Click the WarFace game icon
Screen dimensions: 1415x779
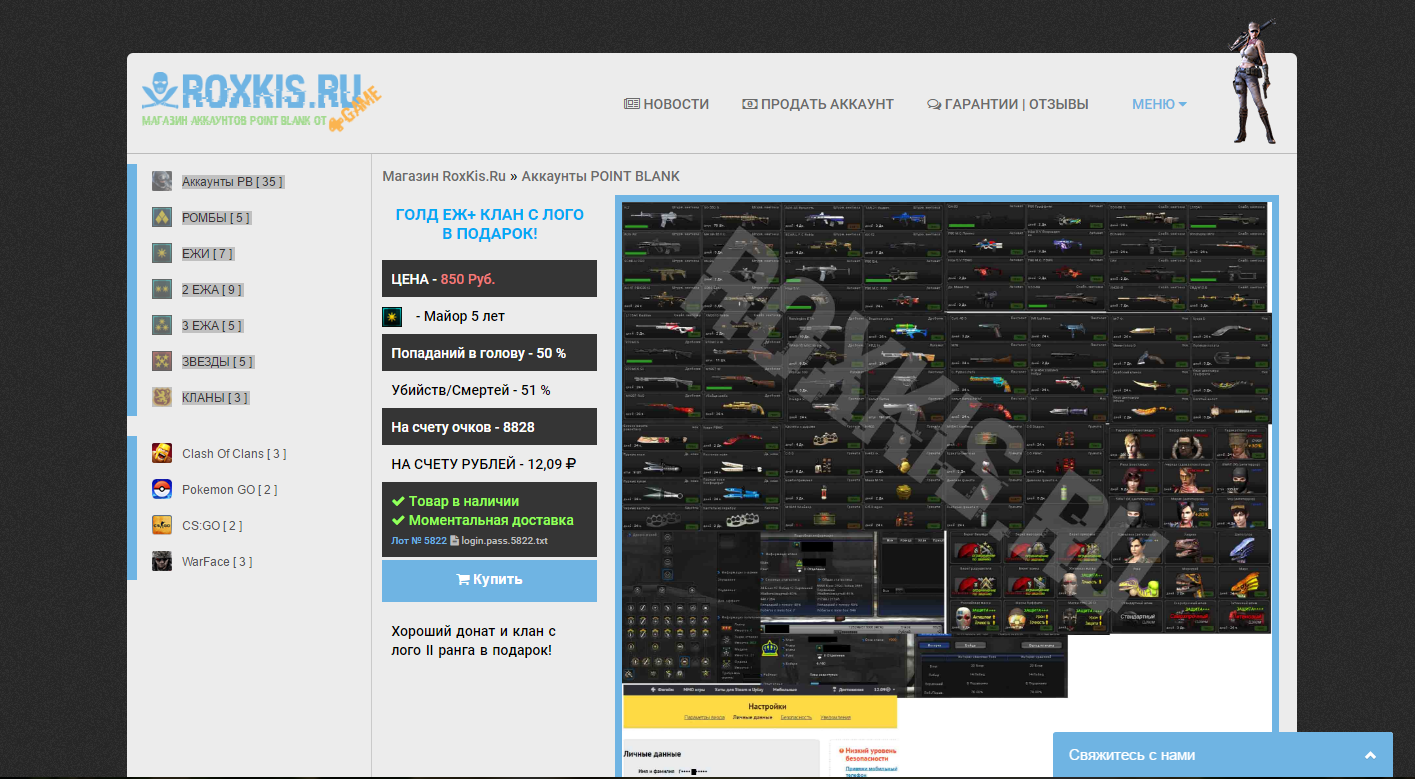[x=162, y=561]
